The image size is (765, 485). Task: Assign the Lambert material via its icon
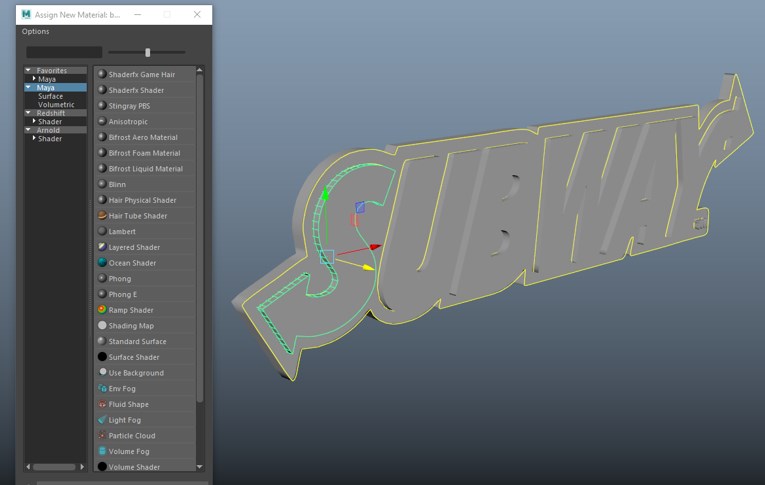click(102, 231)
